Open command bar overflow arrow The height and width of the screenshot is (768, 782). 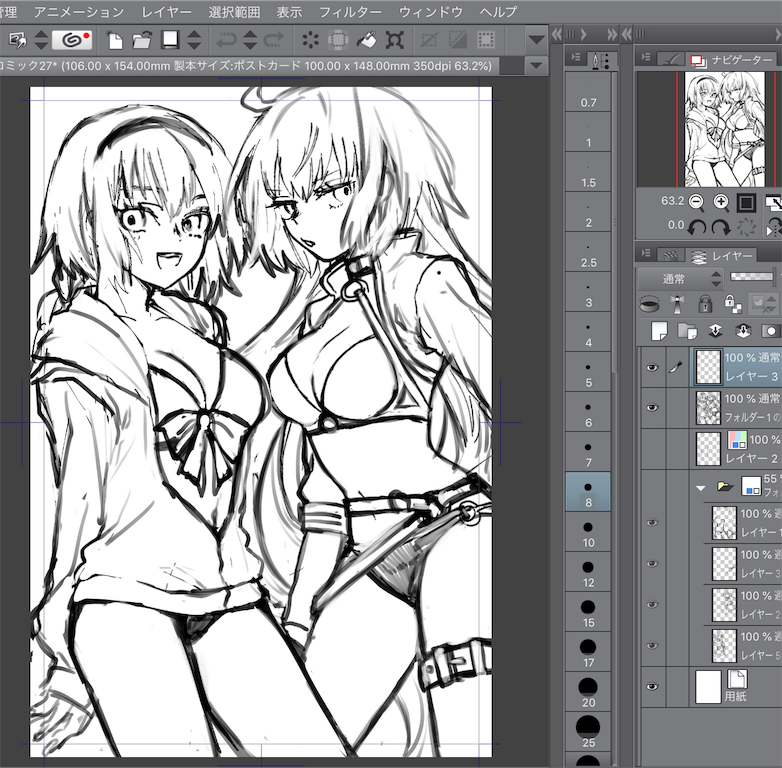[537, 39]
